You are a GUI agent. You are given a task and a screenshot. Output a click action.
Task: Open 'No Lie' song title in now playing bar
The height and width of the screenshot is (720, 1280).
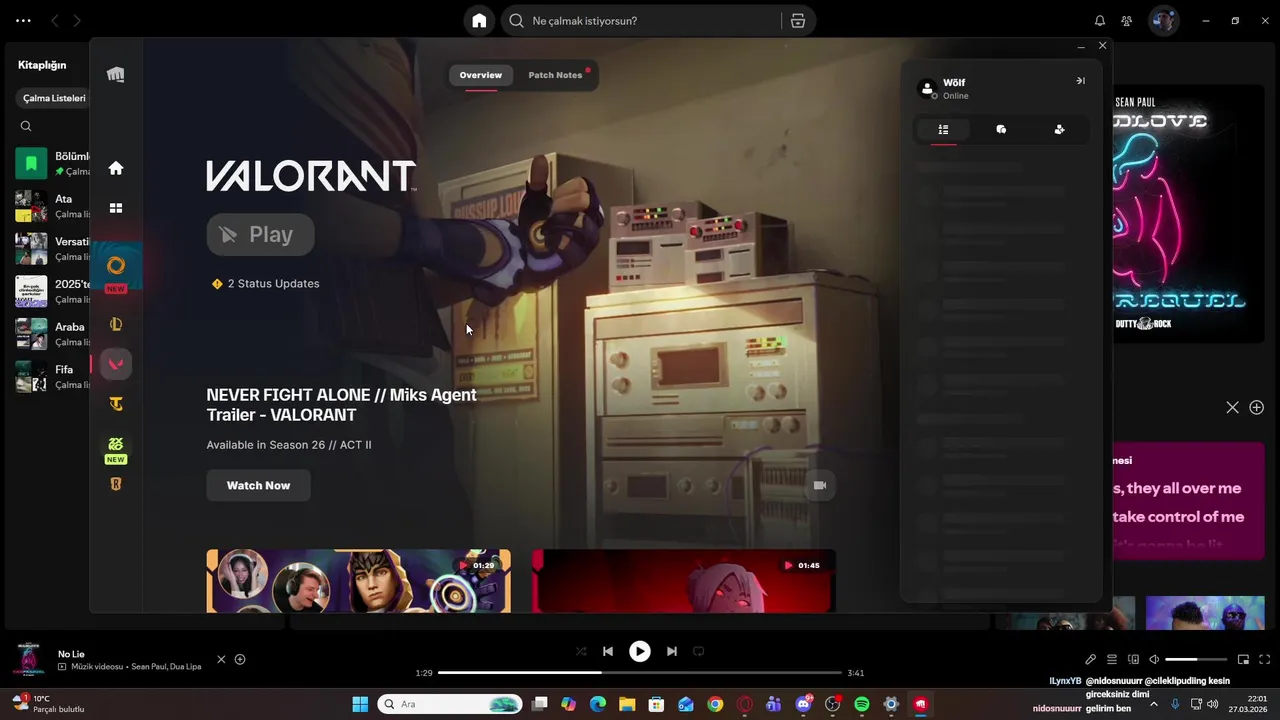point(71,654)
